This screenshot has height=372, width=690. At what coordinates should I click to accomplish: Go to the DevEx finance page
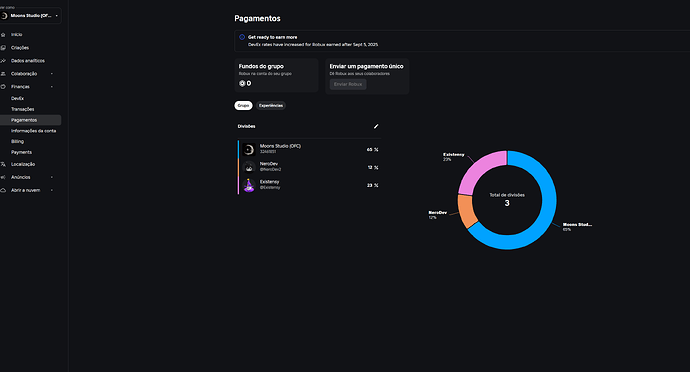pos(18,99)
